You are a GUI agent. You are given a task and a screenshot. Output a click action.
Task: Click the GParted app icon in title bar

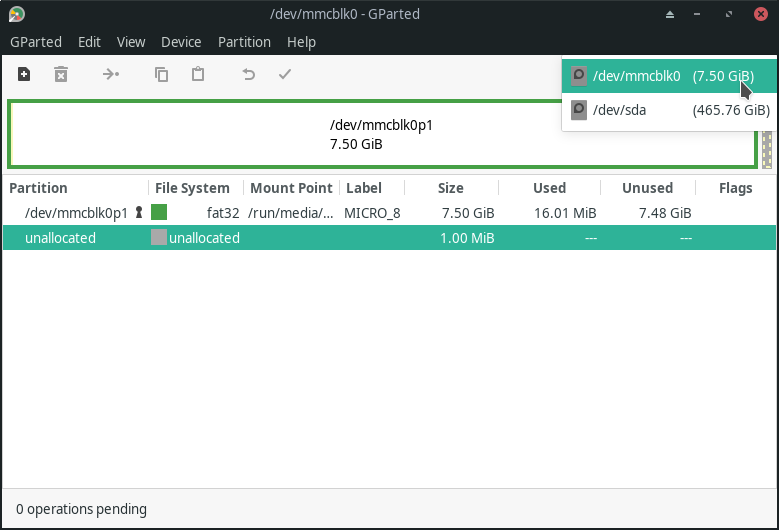pos(16,14)
